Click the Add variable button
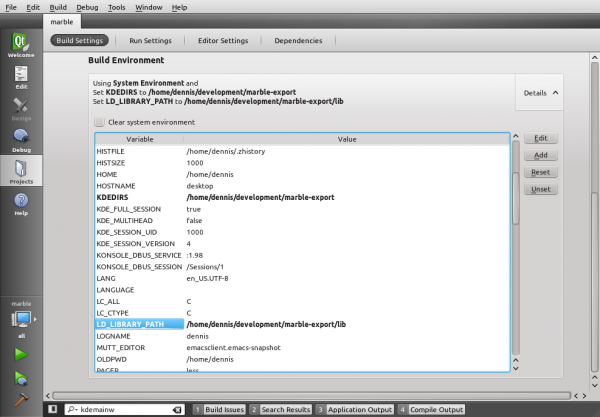The height and width of the screenshot is (417, 600). pos(540,155)
